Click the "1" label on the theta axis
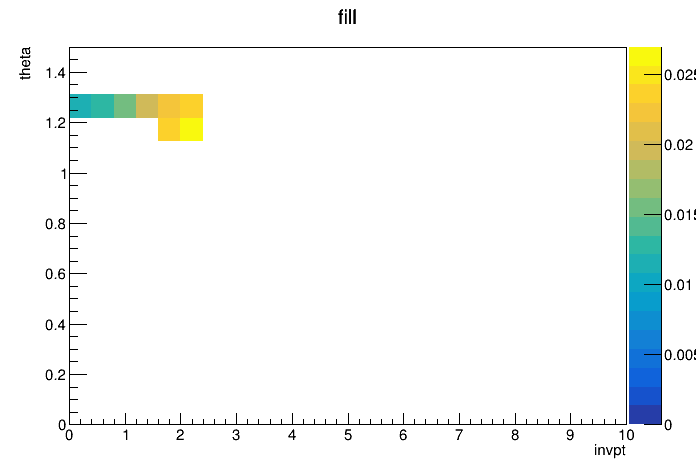Image resolution: width=696 pixels, height=472 pixels. [63, 174]
